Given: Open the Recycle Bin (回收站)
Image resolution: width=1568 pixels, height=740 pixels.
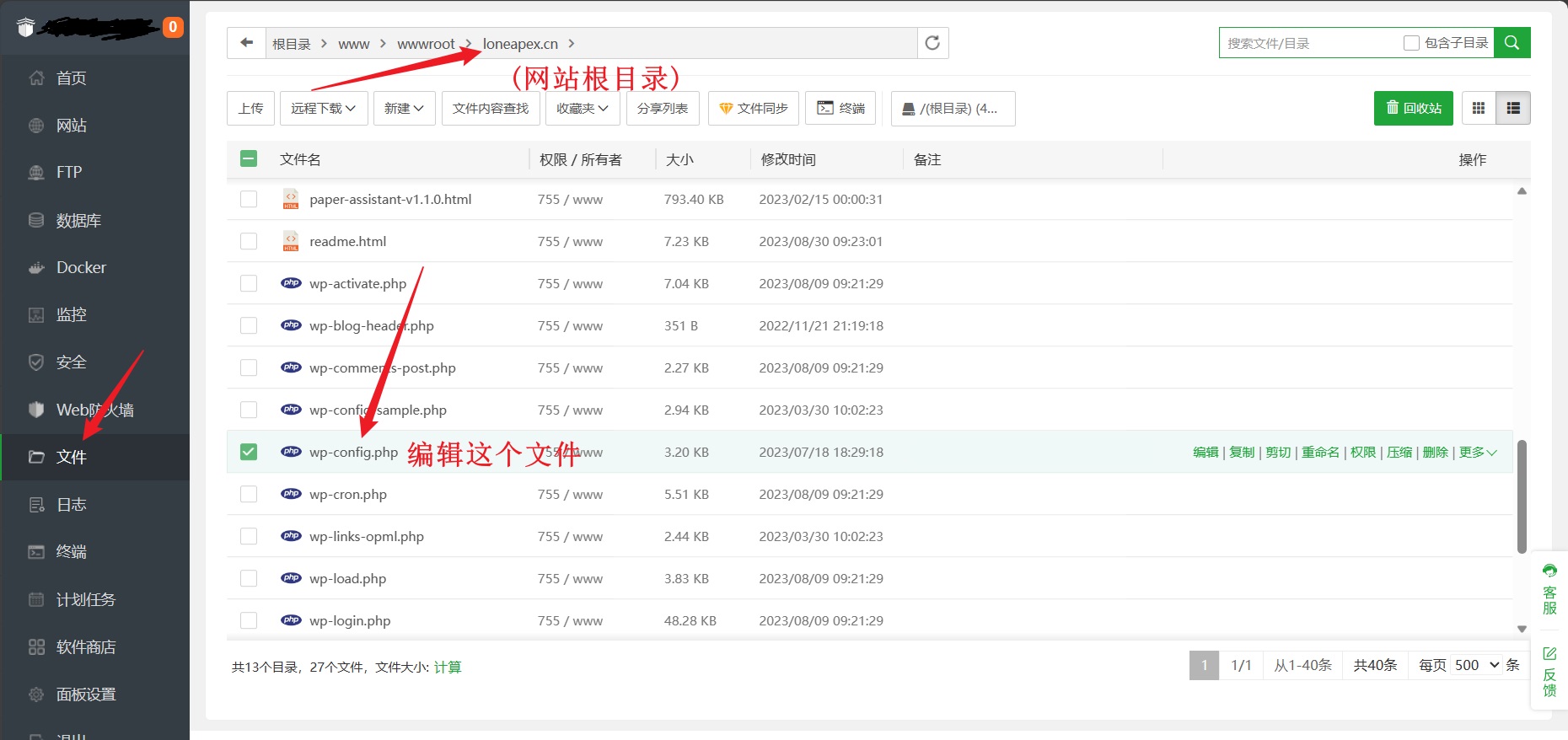Looking at the screenshot, I should [1413, 108].
